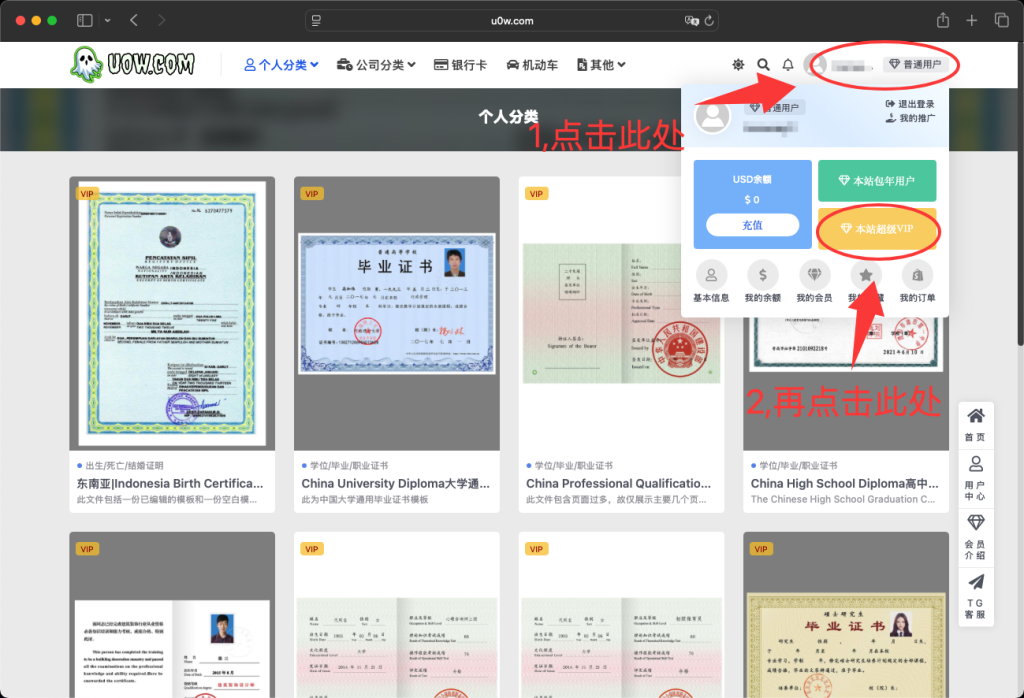Click the u0w.com address bar
Viewport: 1024px width, 698px height.
pos(512,21)
